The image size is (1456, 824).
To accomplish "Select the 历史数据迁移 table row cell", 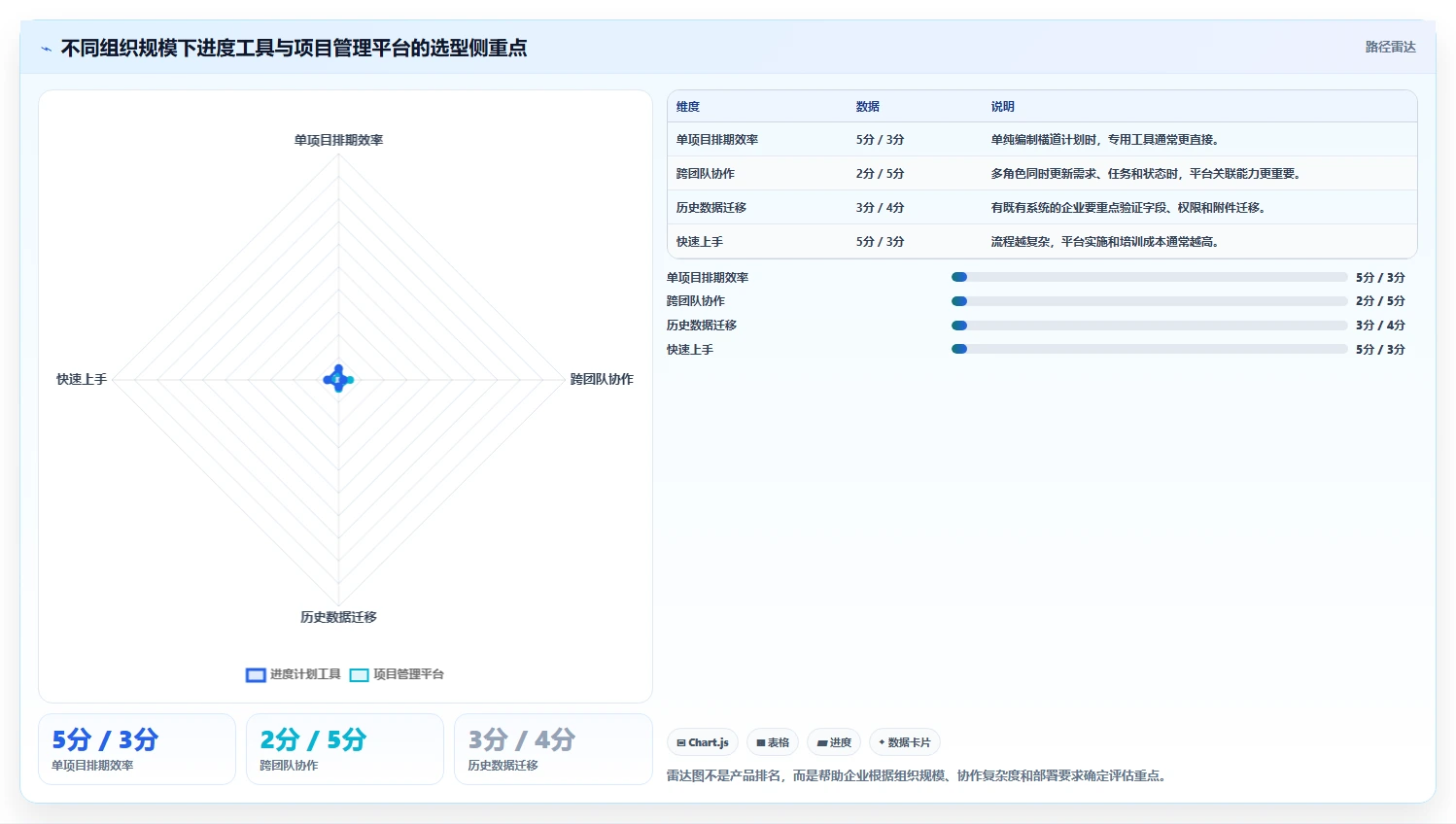I will click(x=711, y=208).
